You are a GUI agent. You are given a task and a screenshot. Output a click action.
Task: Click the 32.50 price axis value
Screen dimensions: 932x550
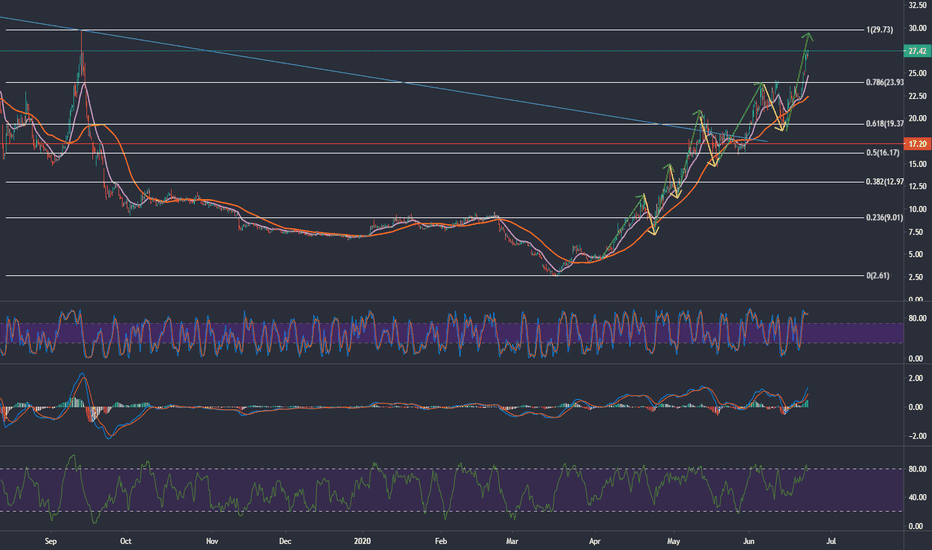click(x=917, y=5)
